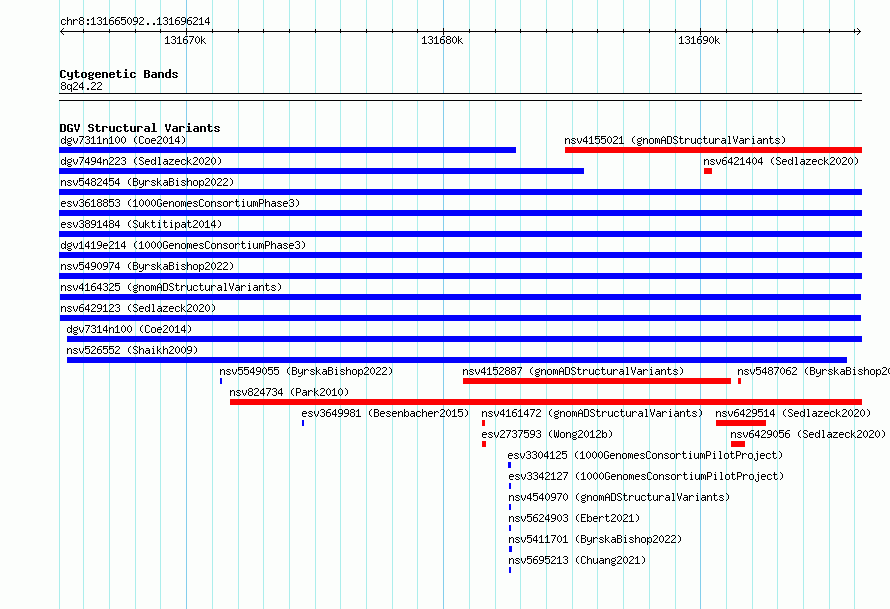
Task: Click the 8q24.22 cytogenetic band bar
Action: click(x=460, y=97)
